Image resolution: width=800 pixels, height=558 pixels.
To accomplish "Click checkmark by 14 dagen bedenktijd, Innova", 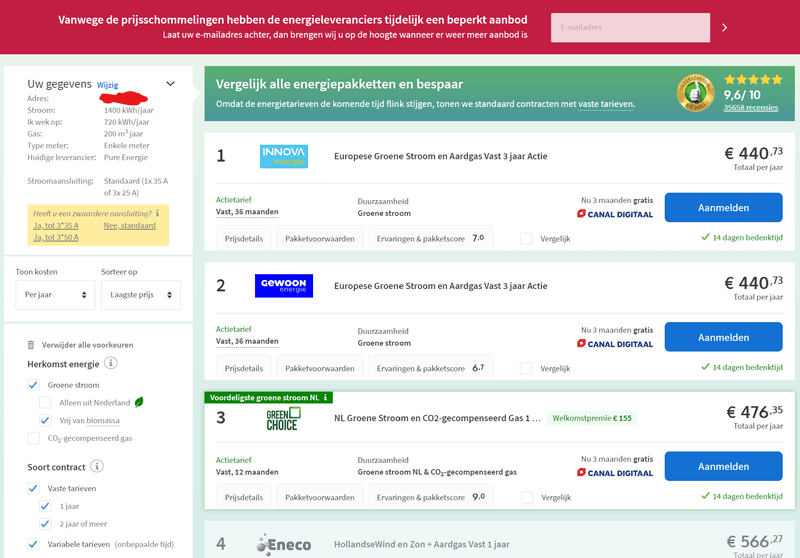I will [x=706, y=237].
